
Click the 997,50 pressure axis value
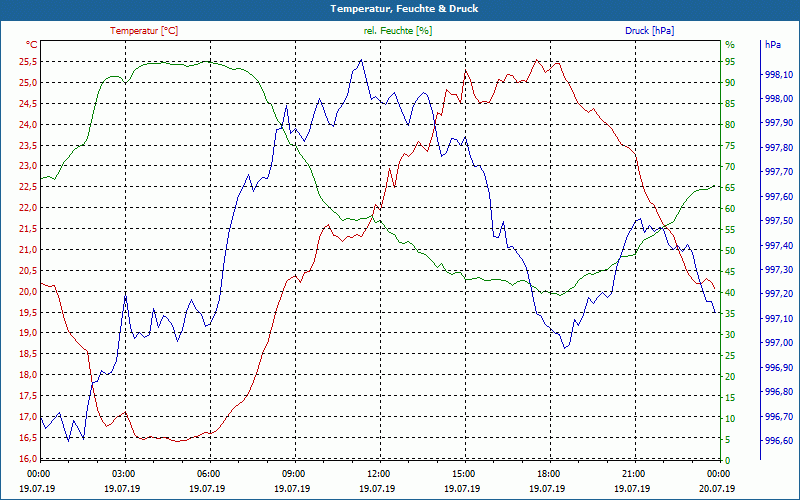779,220
